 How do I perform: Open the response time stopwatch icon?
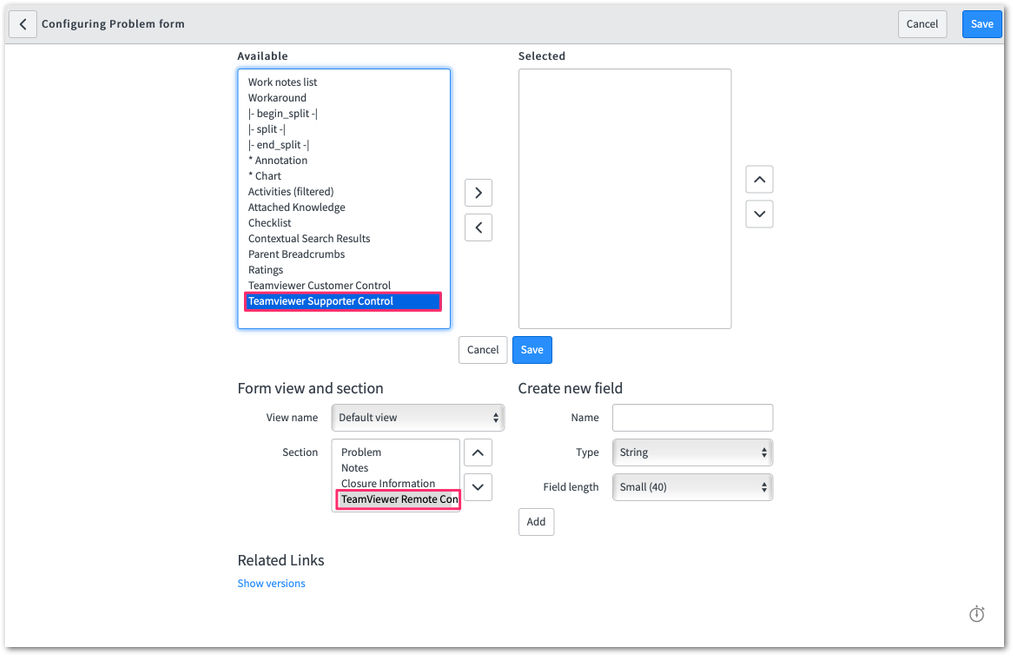point(976,613)
